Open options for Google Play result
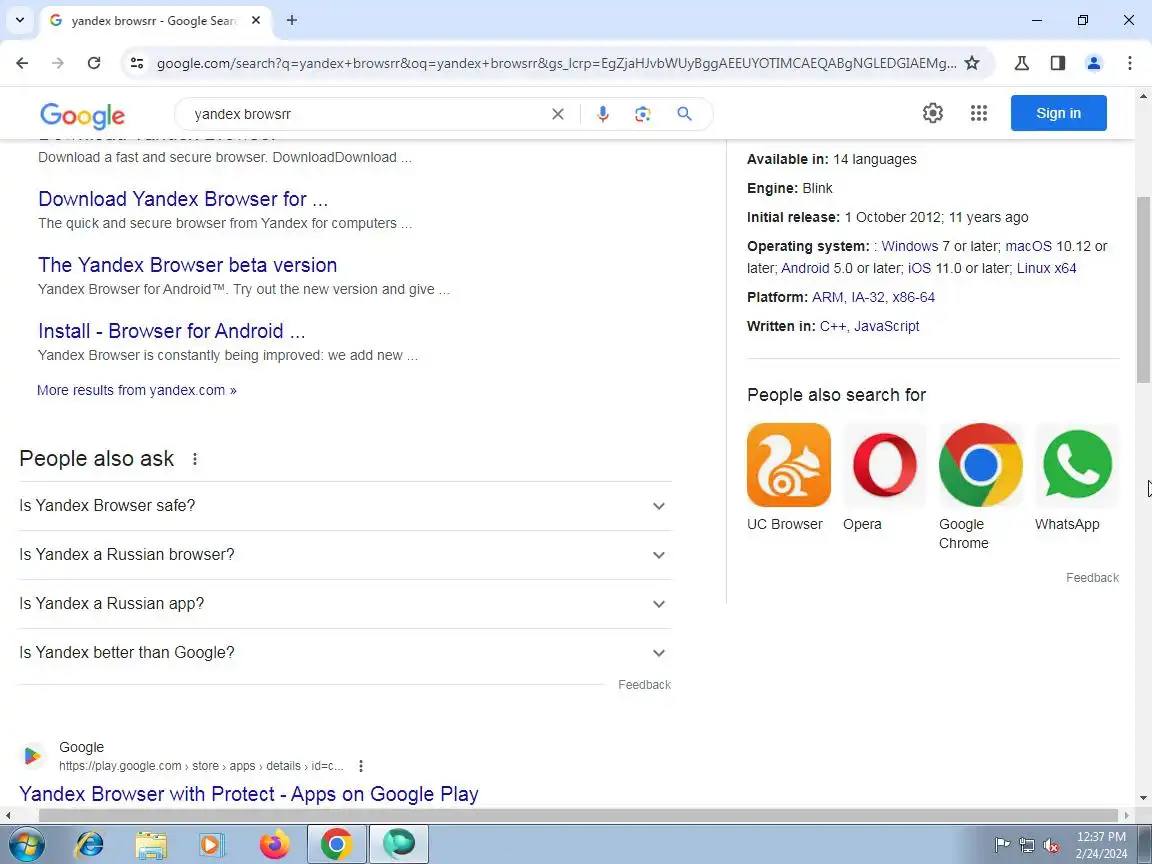This screenshot has width=1152, height=864. [x=360, y=766]
